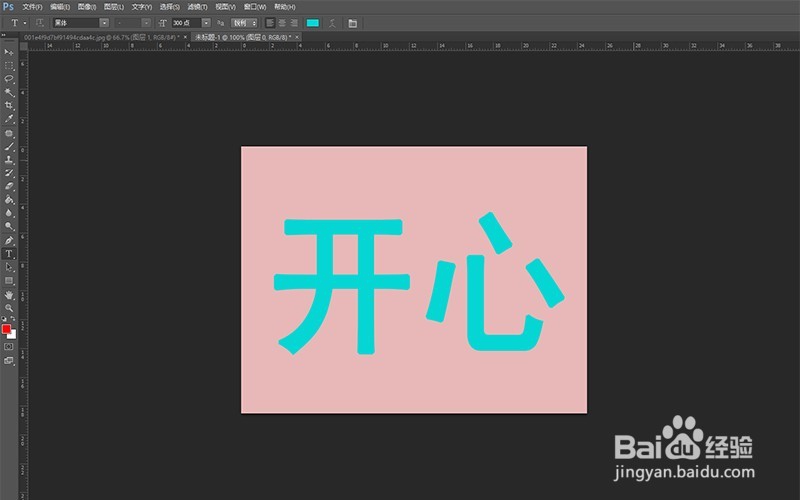
Task: Select the Zoom tool
Action: [x=9, y=308]
